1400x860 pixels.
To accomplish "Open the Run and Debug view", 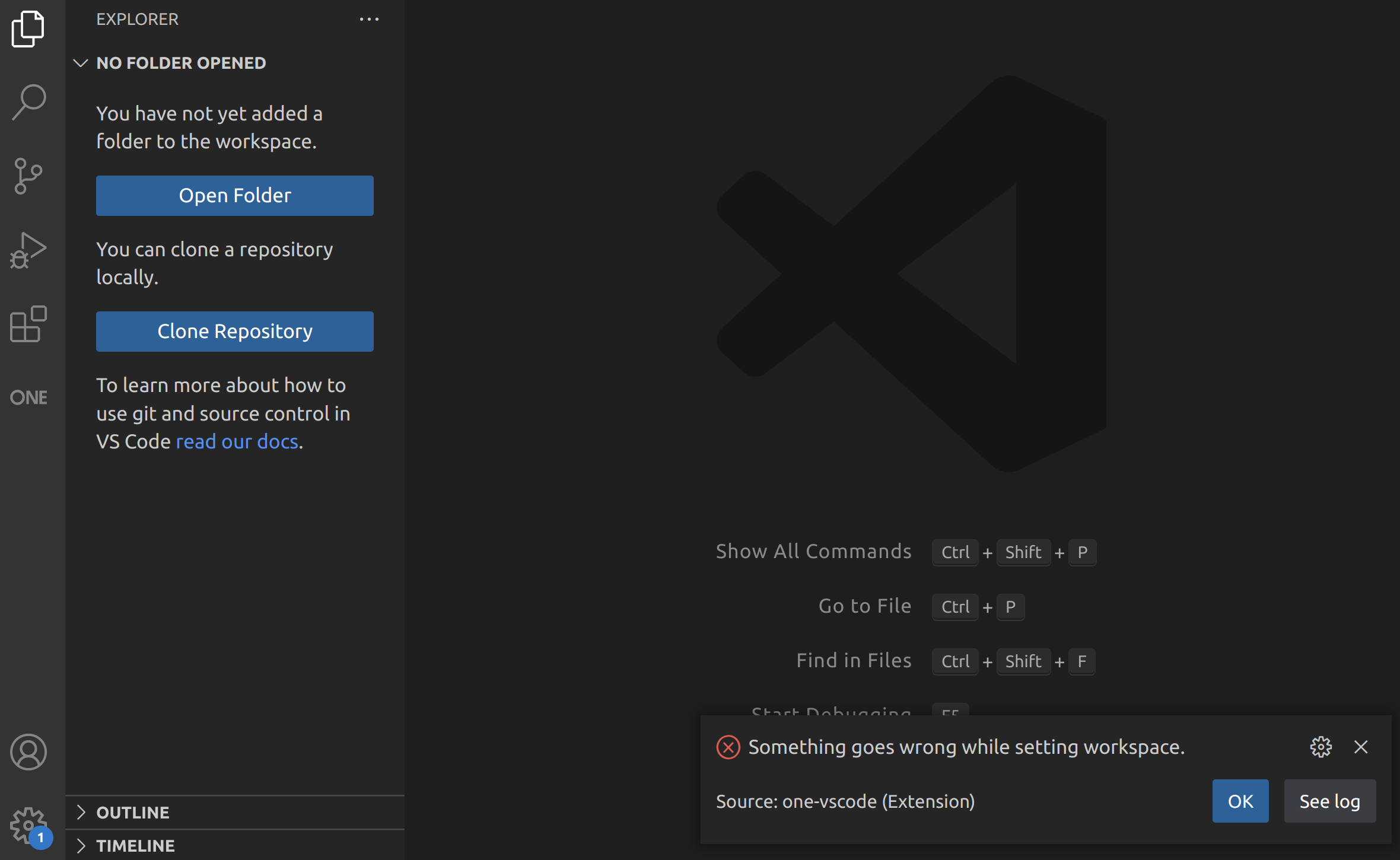I will [x=28, y=250].
